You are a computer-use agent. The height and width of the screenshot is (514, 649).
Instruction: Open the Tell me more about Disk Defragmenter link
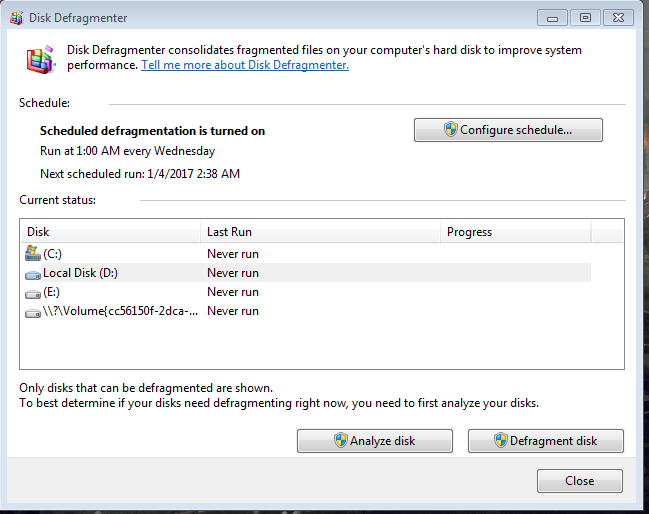(245, 65)
